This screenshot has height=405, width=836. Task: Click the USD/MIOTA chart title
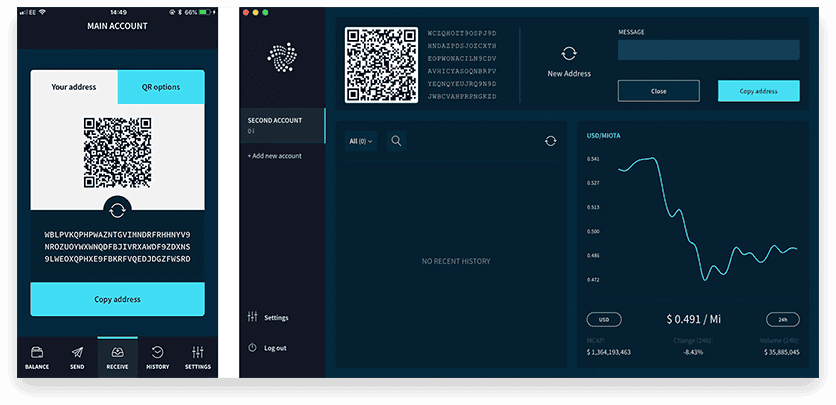603,136
